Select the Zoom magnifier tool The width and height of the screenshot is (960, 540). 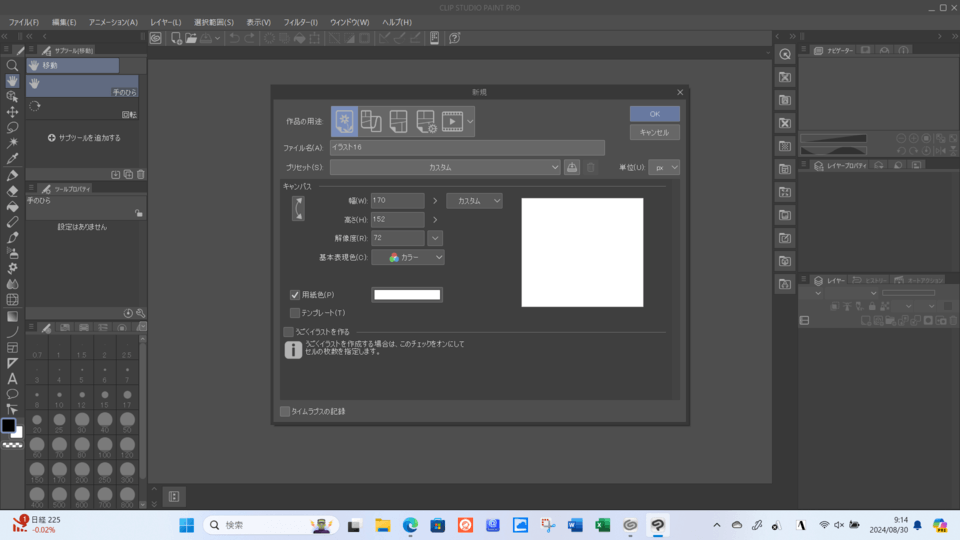[12, 66]
